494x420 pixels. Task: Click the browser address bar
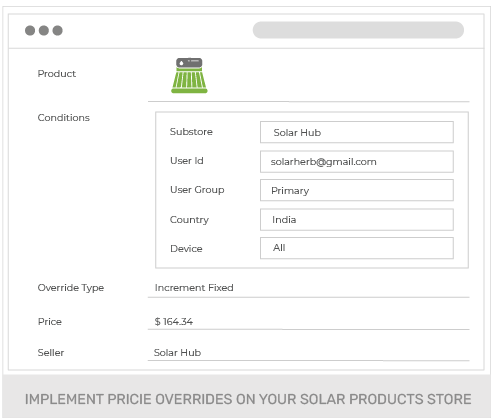(358, 30)
